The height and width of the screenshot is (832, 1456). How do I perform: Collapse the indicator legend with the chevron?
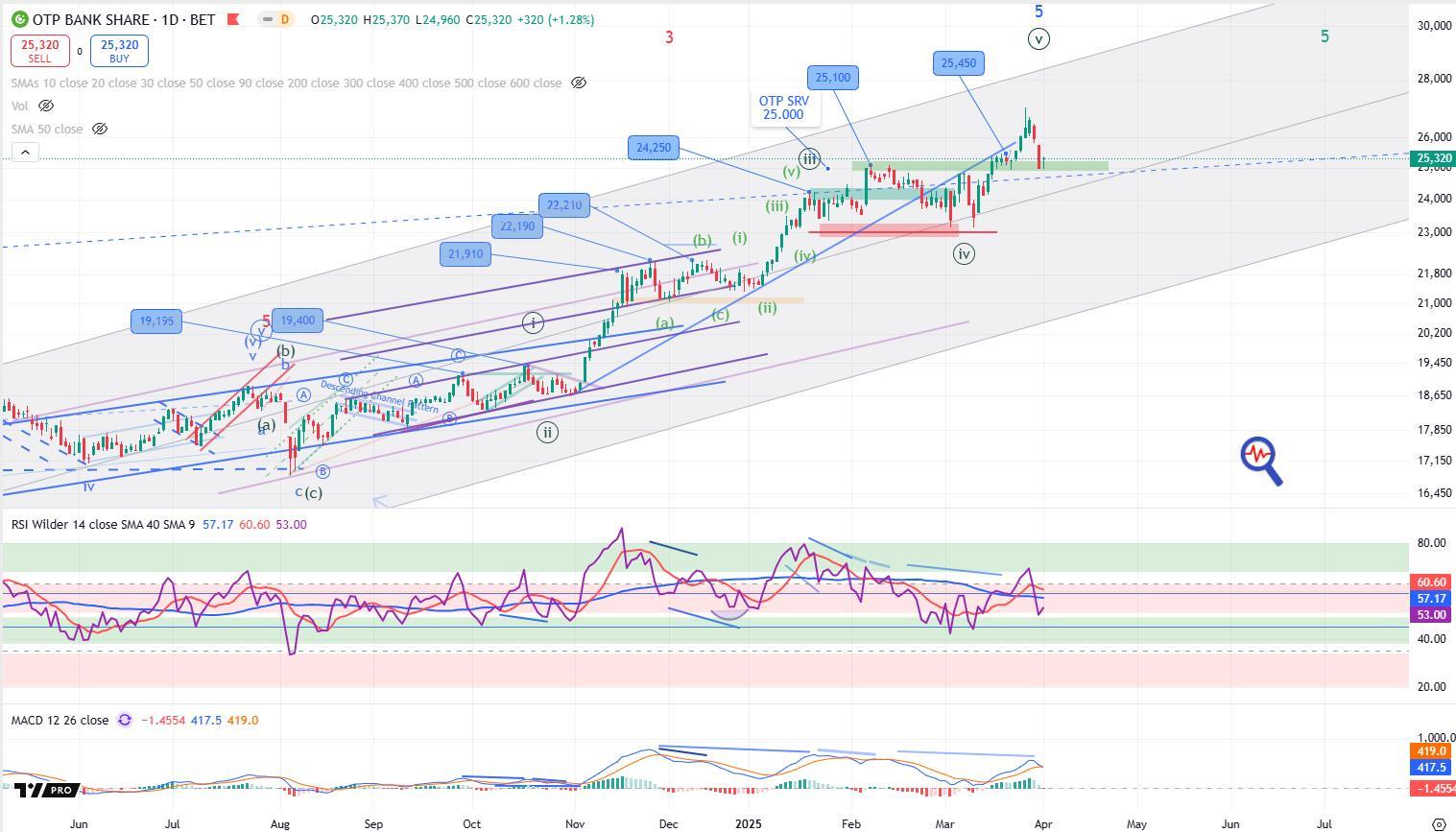25,152
